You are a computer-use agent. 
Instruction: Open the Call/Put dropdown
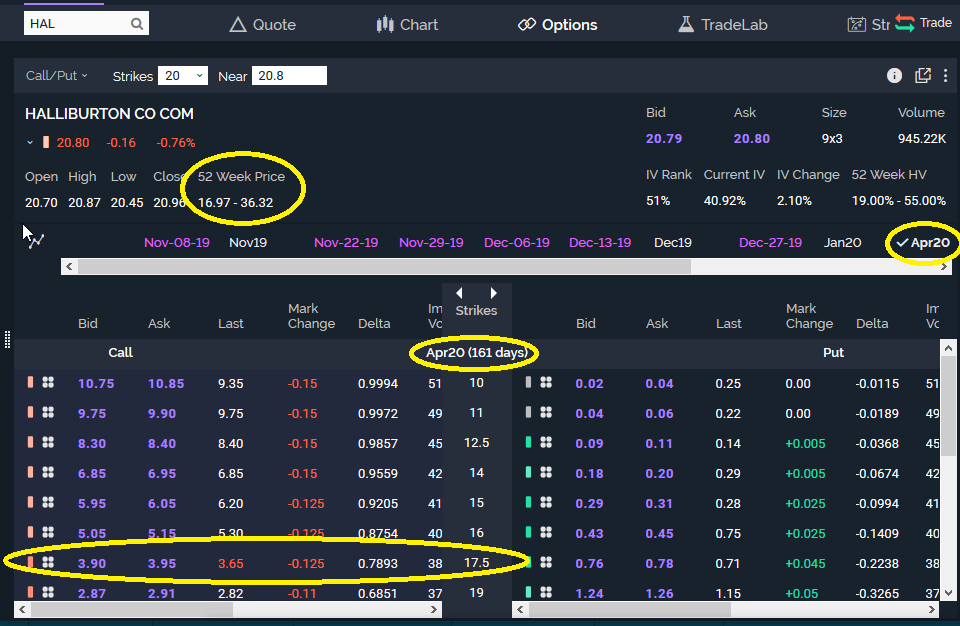coord(56,75)
